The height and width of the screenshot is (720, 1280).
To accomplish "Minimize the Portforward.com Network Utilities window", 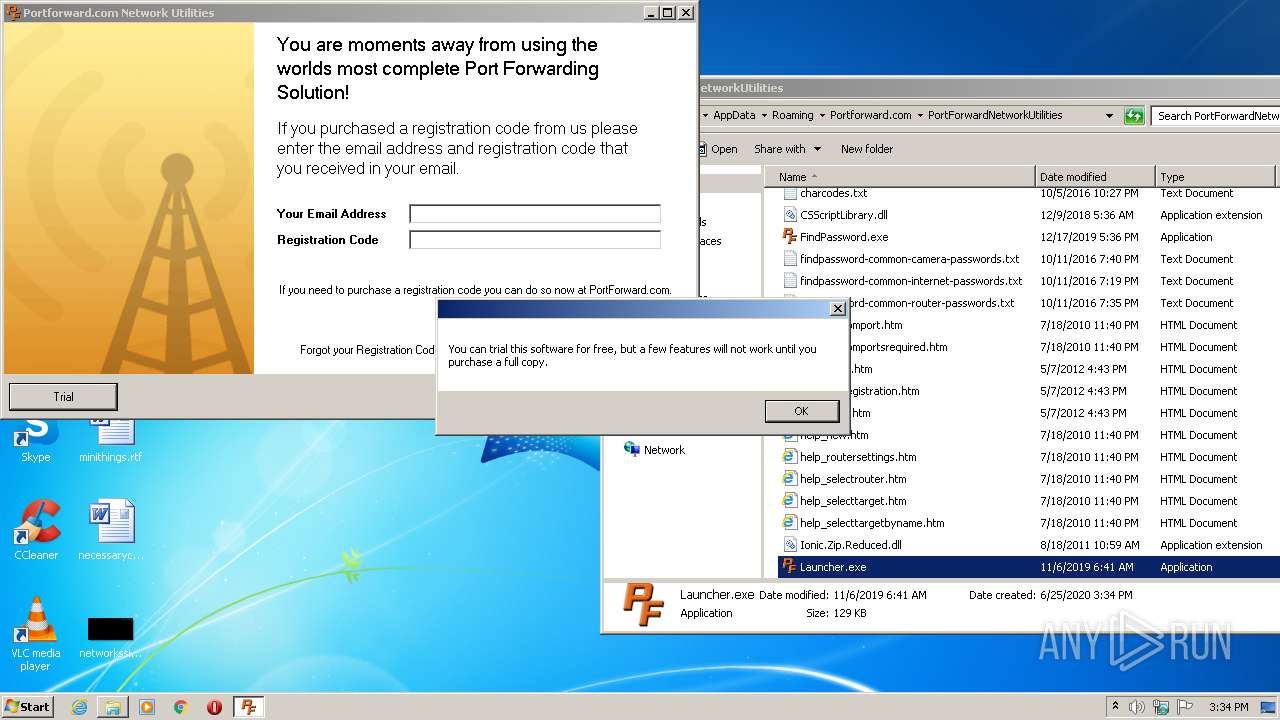I will click(651, 13).
